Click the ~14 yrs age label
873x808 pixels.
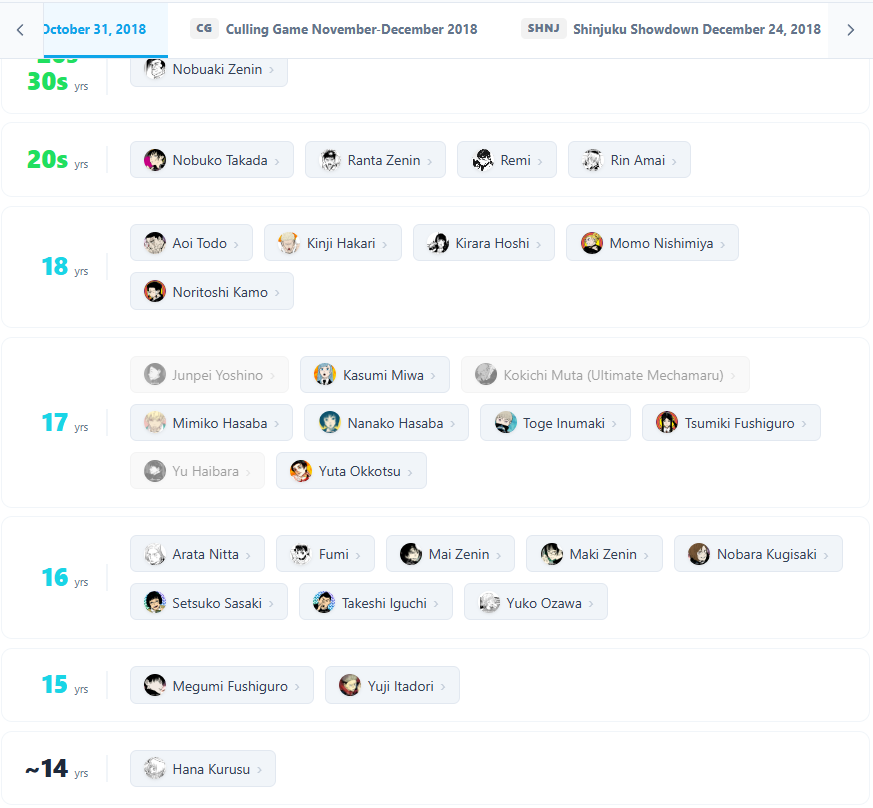[x=57, y=769]
